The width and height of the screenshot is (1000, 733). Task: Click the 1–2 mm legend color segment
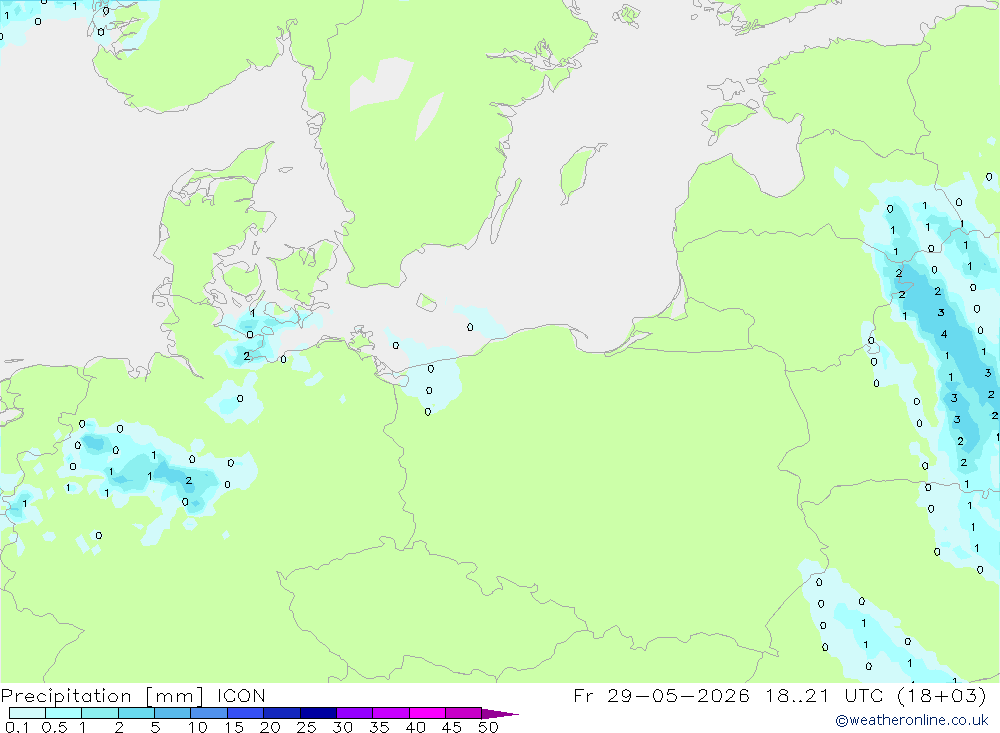[x=99, y=713]
